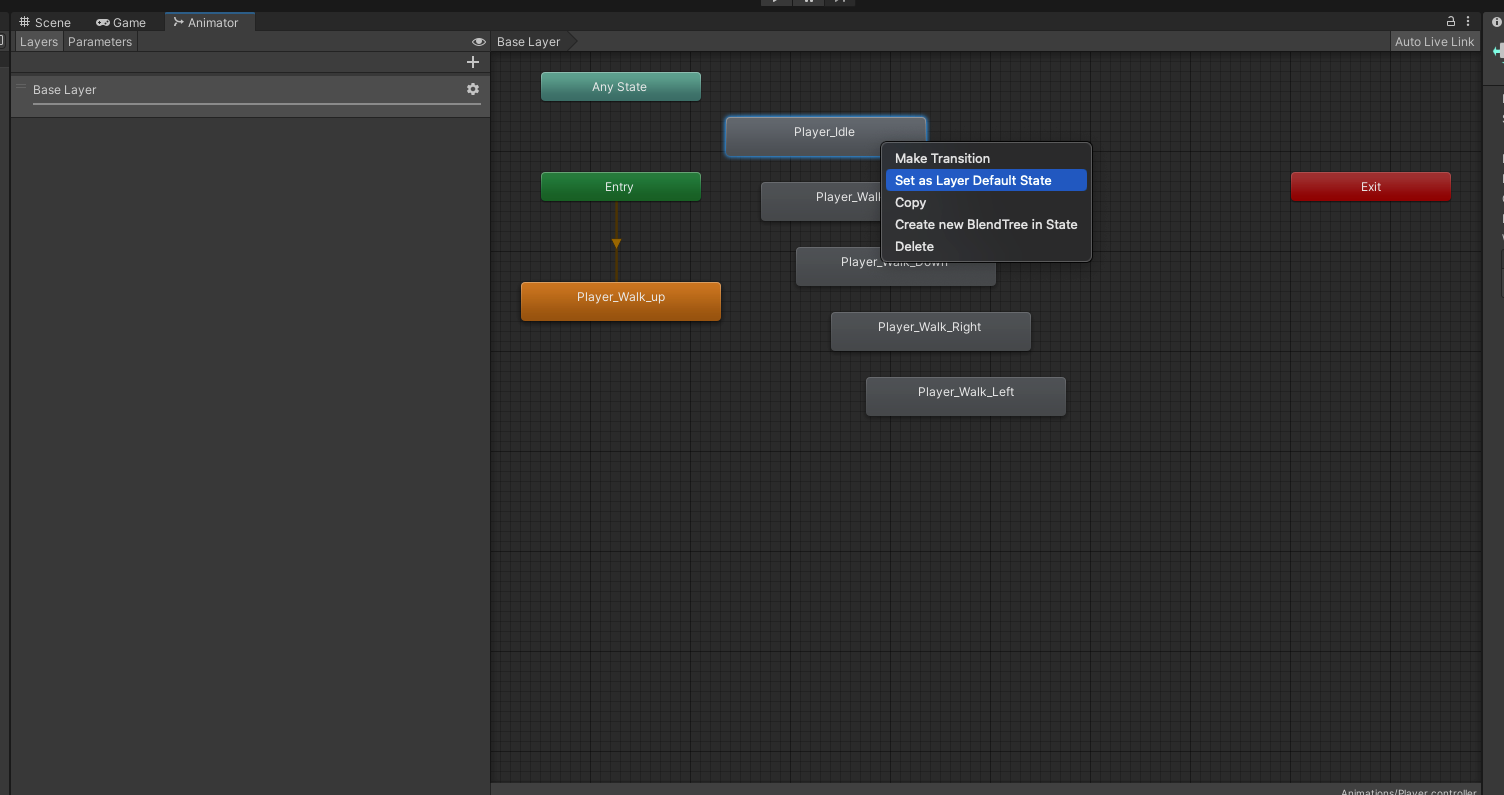The height and width of the screenshot is (795, 1504).
Task: Select the Layers tab
Action: 39,42
